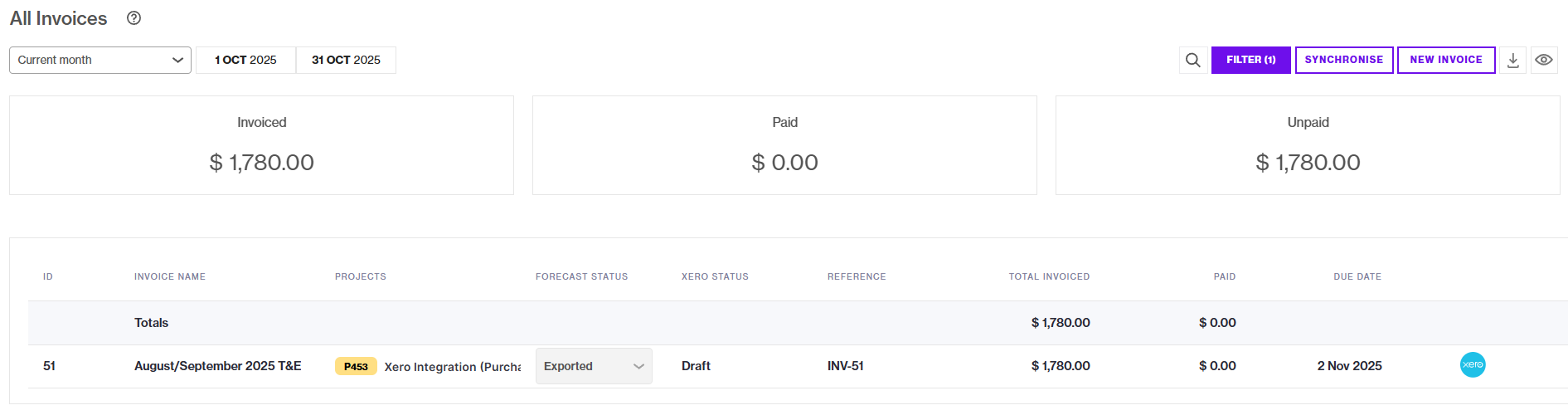The width and height of the screenshot is (1568, 420).
Task: Select the 1 OCT 2025 start date
Action: click(x=245, y=60)
